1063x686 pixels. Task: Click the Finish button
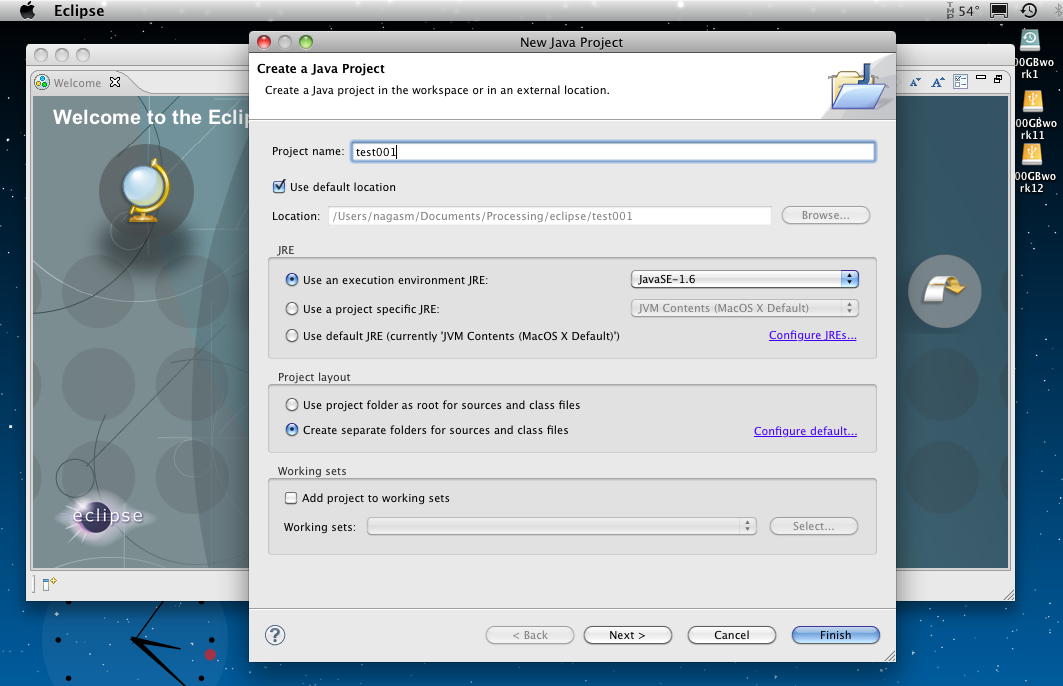click(835, 635)
